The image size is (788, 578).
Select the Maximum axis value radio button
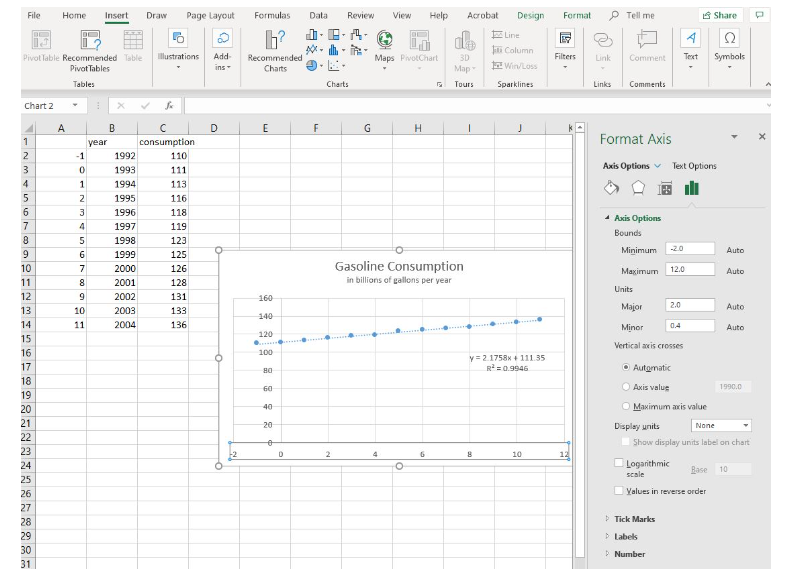pyautogui.click(x=626, y=406)
